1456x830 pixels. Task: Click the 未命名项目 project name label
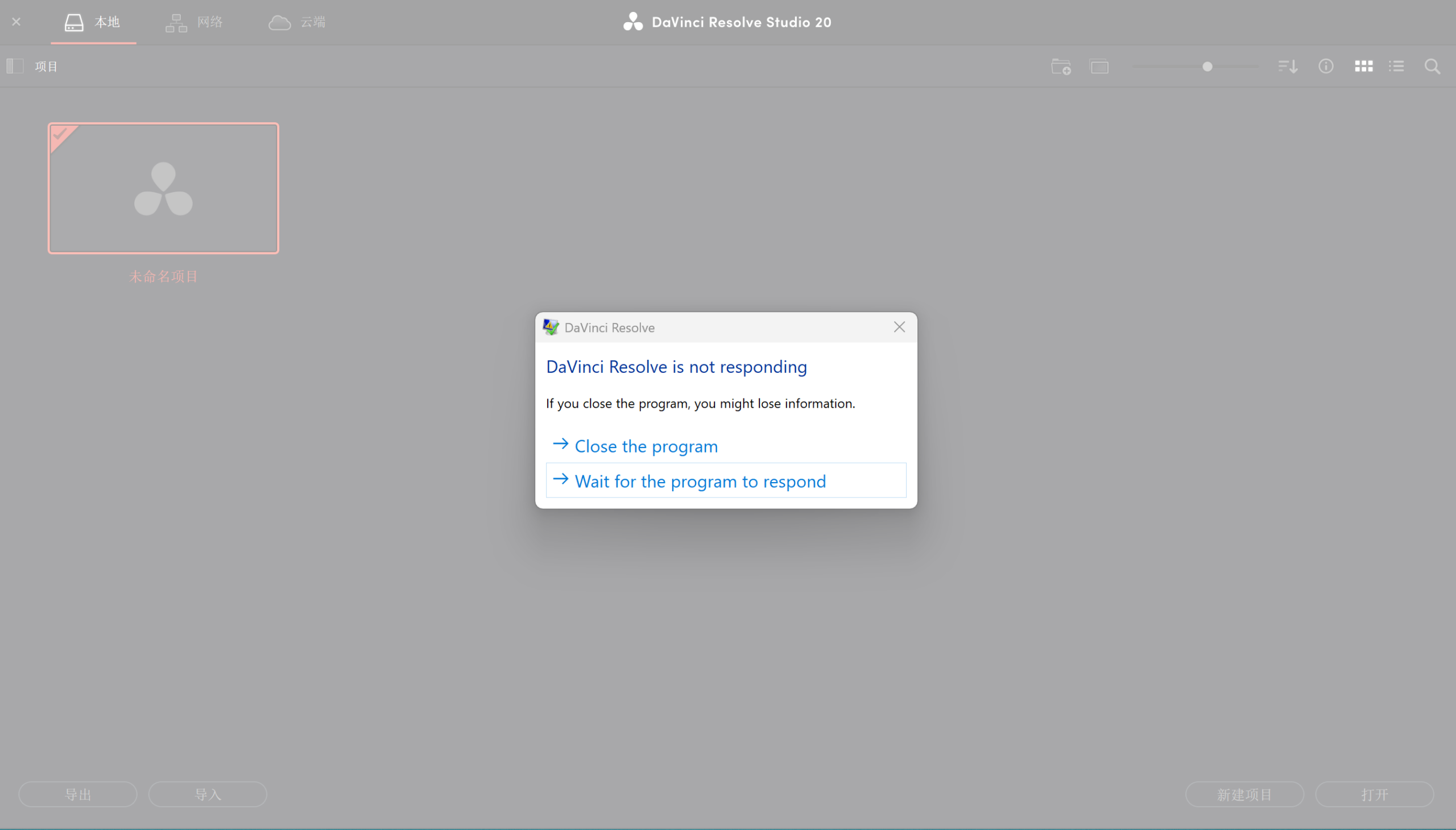point(163,276)
